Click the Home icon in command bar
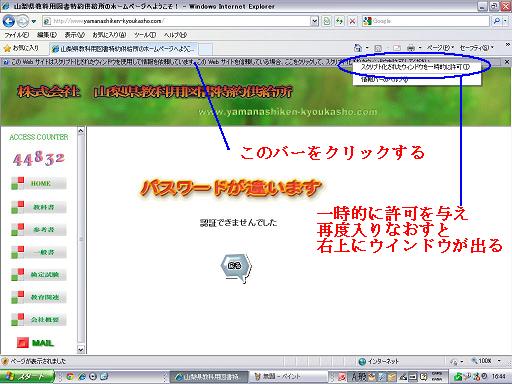Image resolution: width=512 pixels, height=384 pixels. click(x=358, y=48)
